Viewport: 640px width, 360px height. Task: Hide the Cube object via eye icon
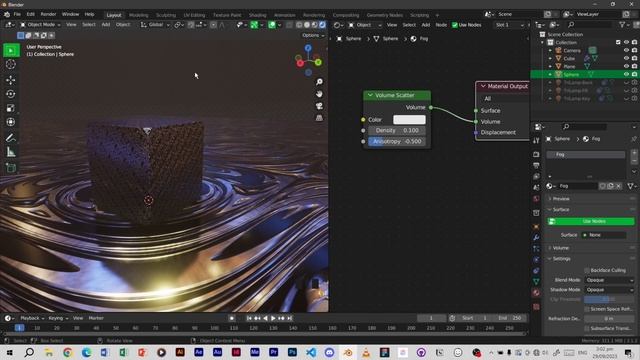coord(626,58)
